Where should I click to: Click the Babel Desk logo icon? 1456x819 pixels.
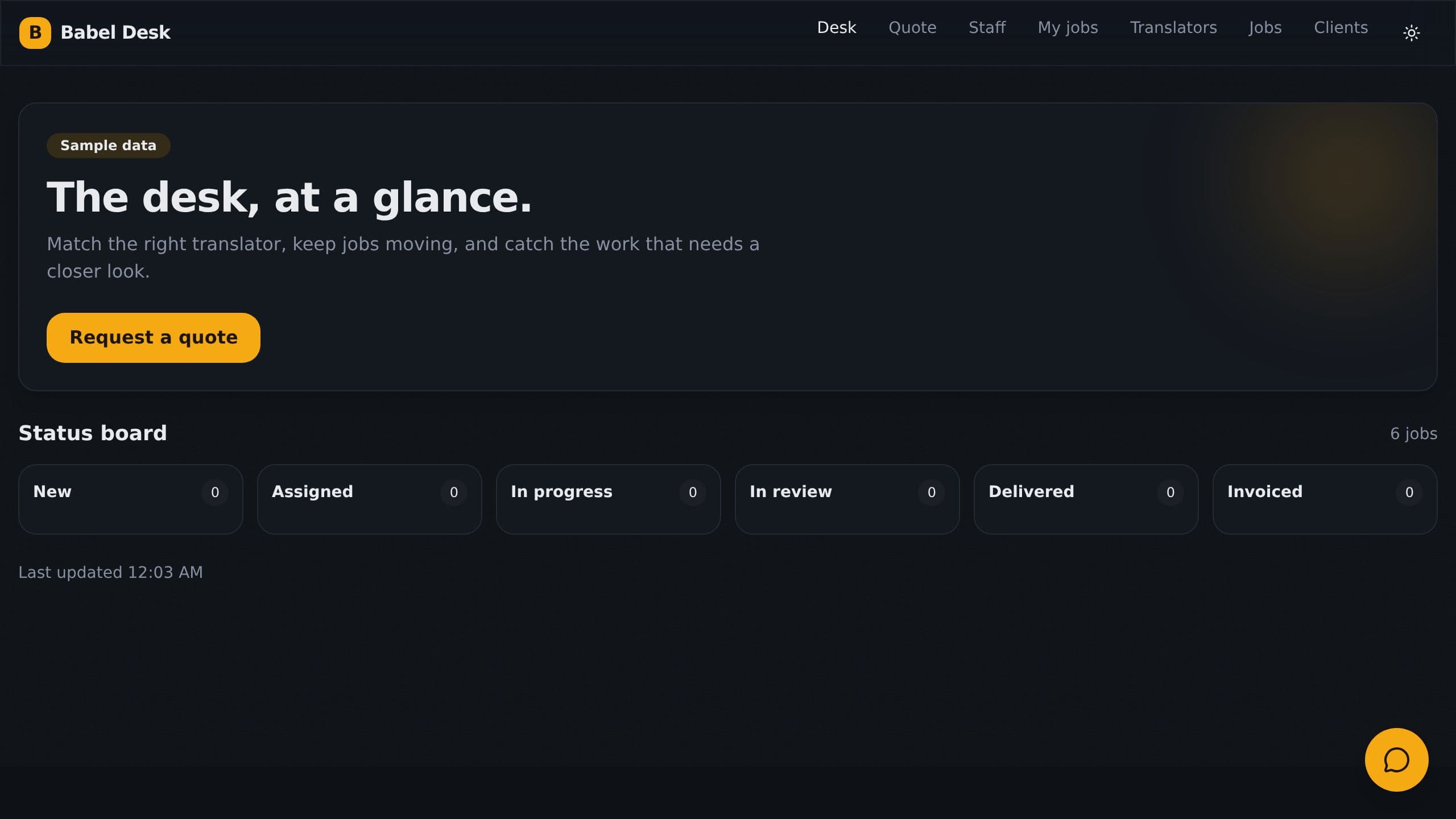(35, 32)
